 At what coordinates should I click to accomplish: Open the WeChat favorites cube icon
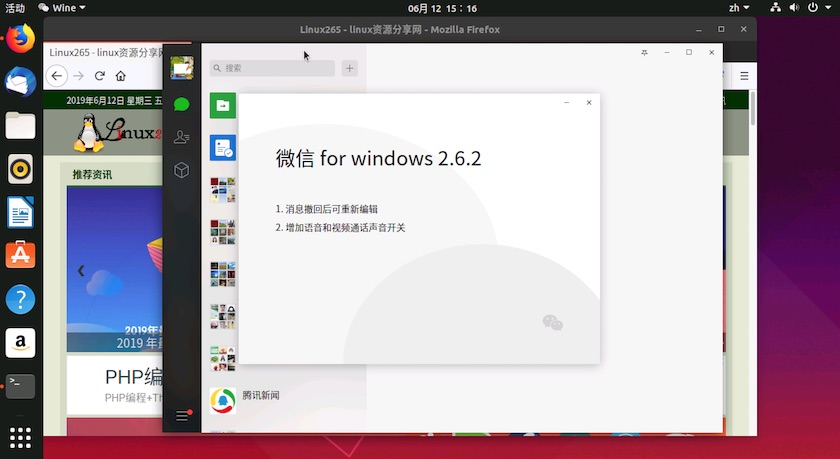click(182, 170)
